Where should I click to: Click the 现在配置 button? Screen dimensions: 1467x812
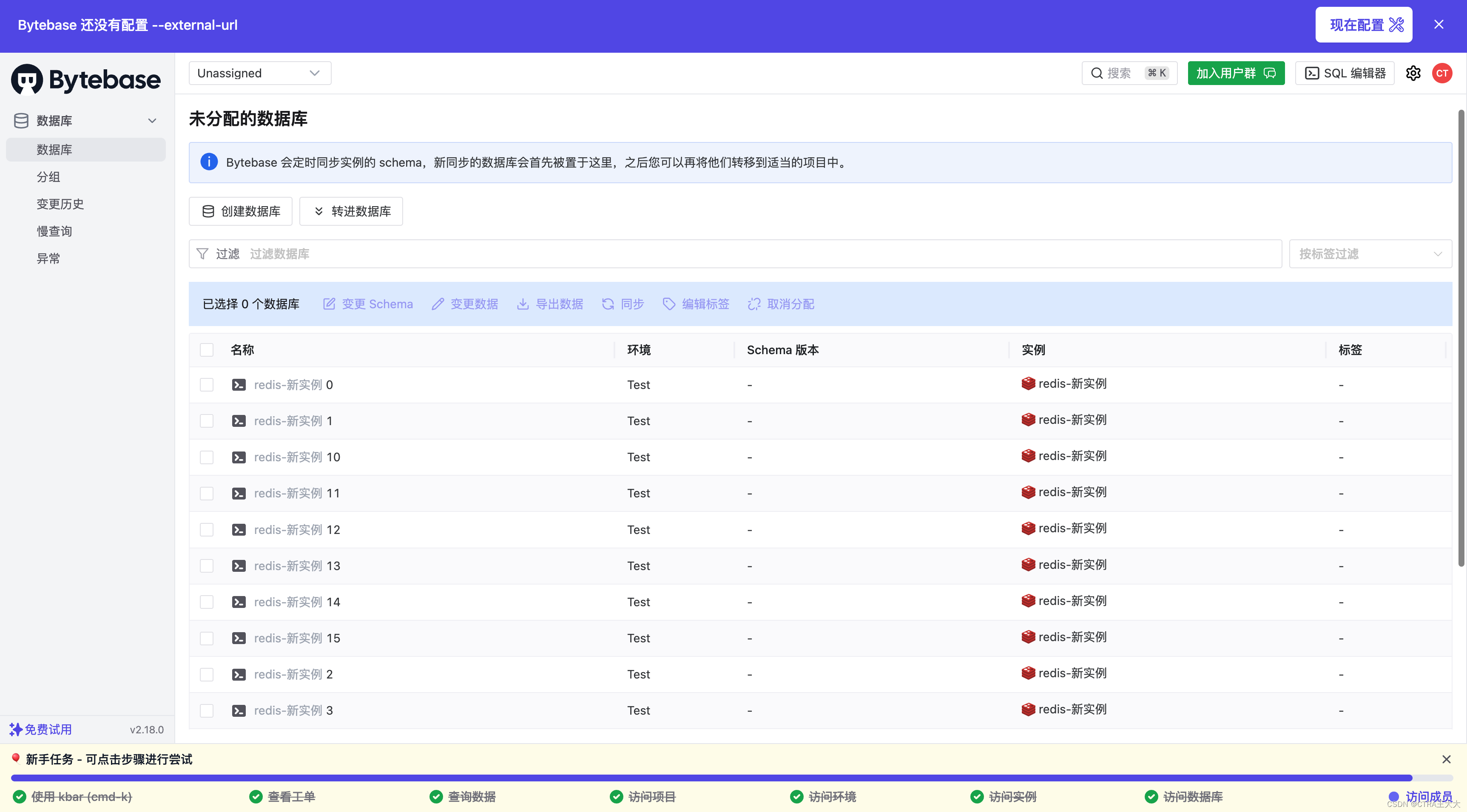[1363, 25]
